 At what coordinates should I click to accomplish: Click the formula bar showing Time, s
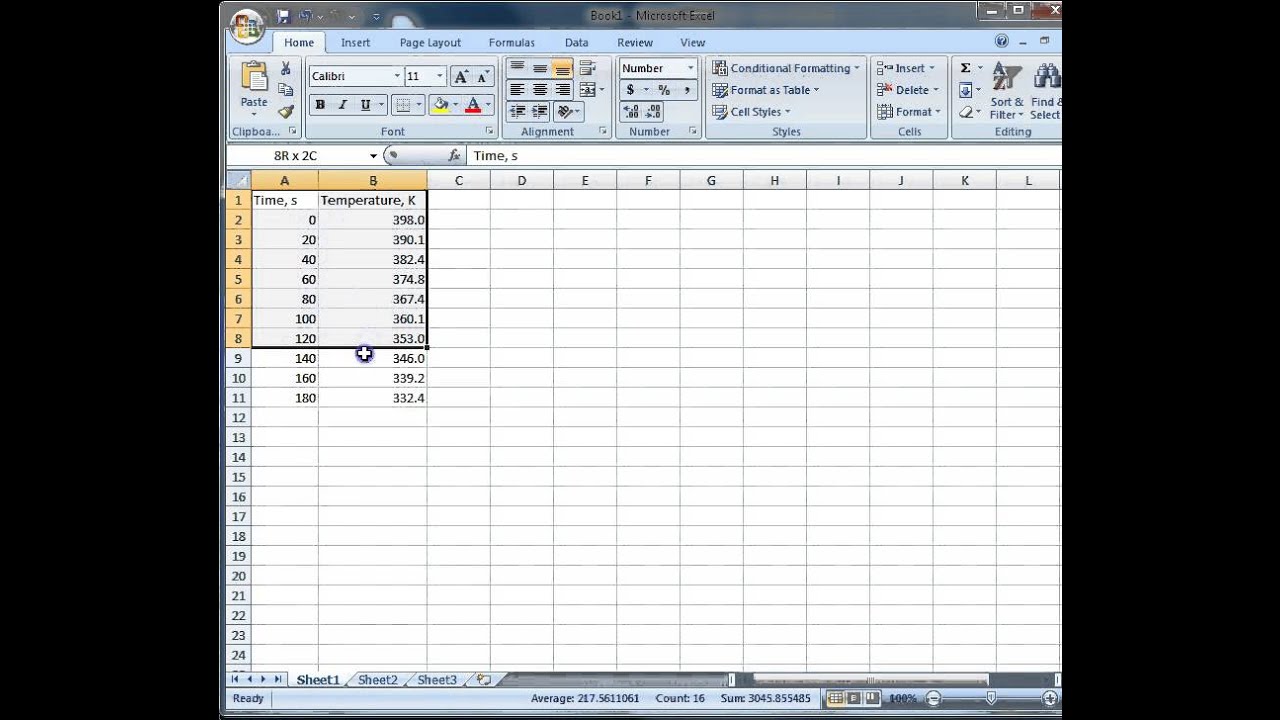coord(763,156)
